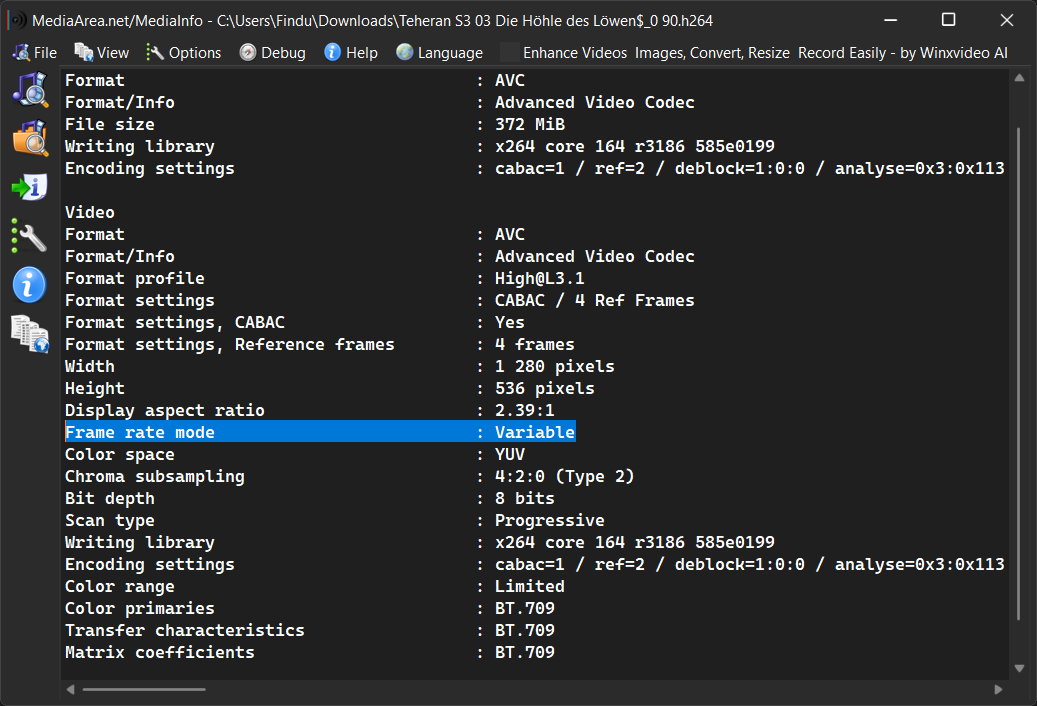1037x706 pixels.
Task: Click the Open File sidebar icon
Action: [30, 90]
